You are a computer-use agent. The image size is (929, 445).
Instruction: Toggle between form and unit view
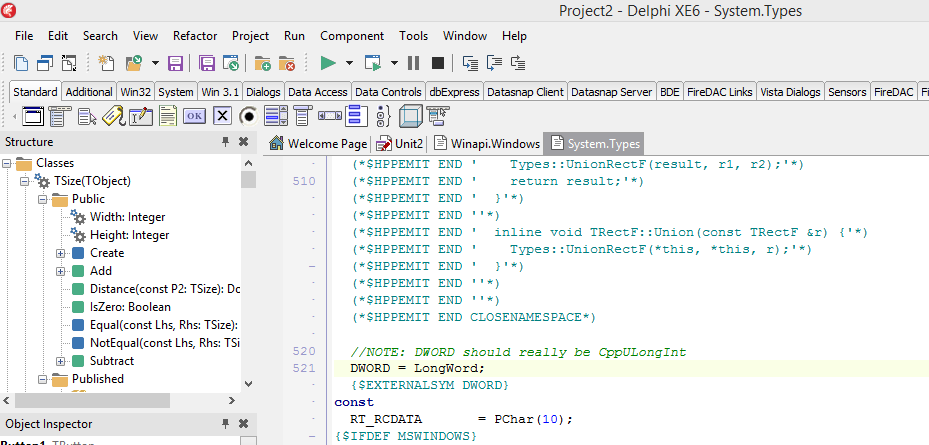tap(69, 63)
